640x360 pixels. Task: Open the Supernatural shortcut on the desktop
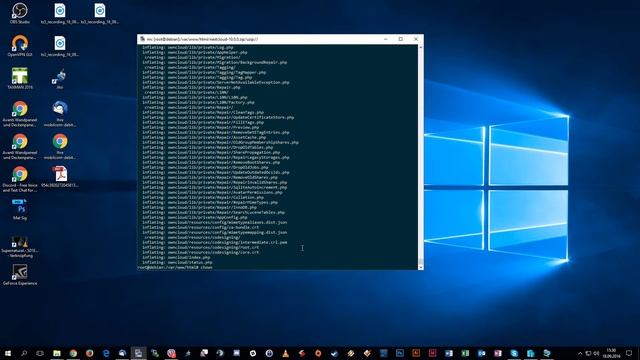(20, 247)
